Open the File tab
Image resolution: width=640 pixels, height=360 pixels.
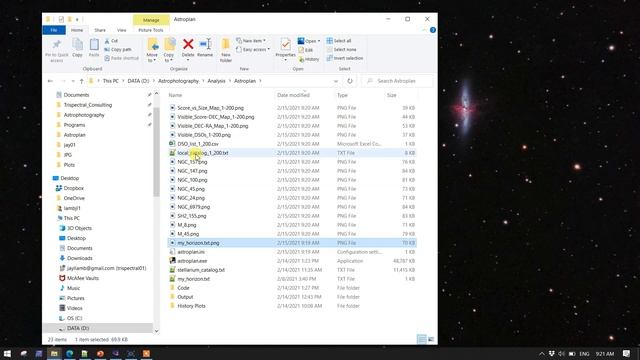[x=54, y=30]
